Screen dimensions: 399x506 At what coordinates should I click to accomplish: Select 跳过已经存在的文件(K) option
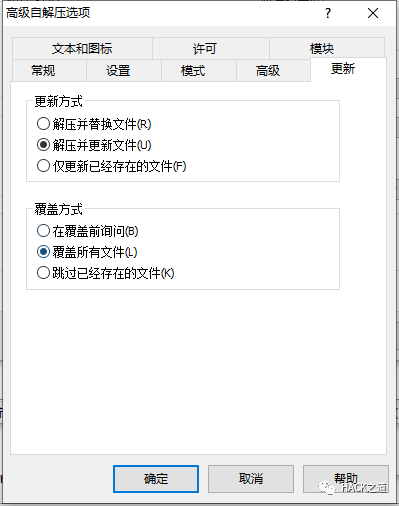pyautogui.click(x=105, y=273)
